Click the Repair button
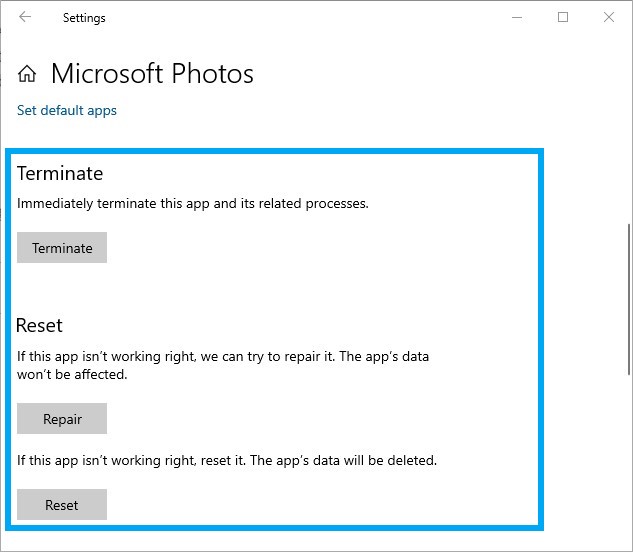This screenshot has height=552, width=633. [x=62, y=419]
